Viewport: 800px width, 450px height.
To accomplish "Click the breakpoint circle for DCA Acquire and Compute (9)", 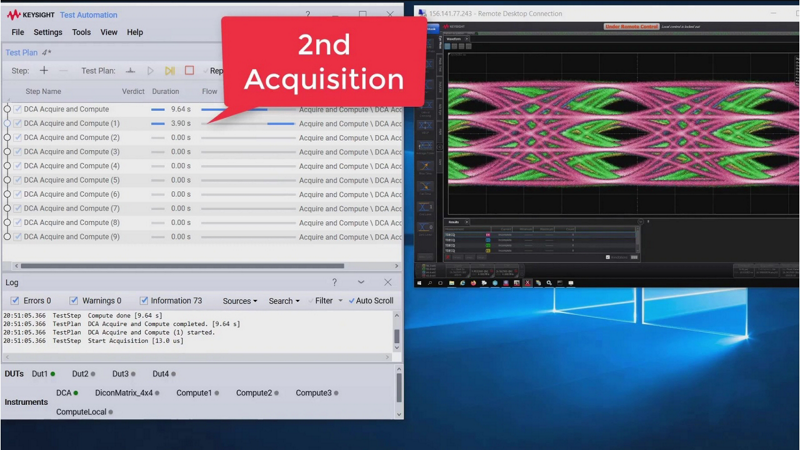I will 7,237.
